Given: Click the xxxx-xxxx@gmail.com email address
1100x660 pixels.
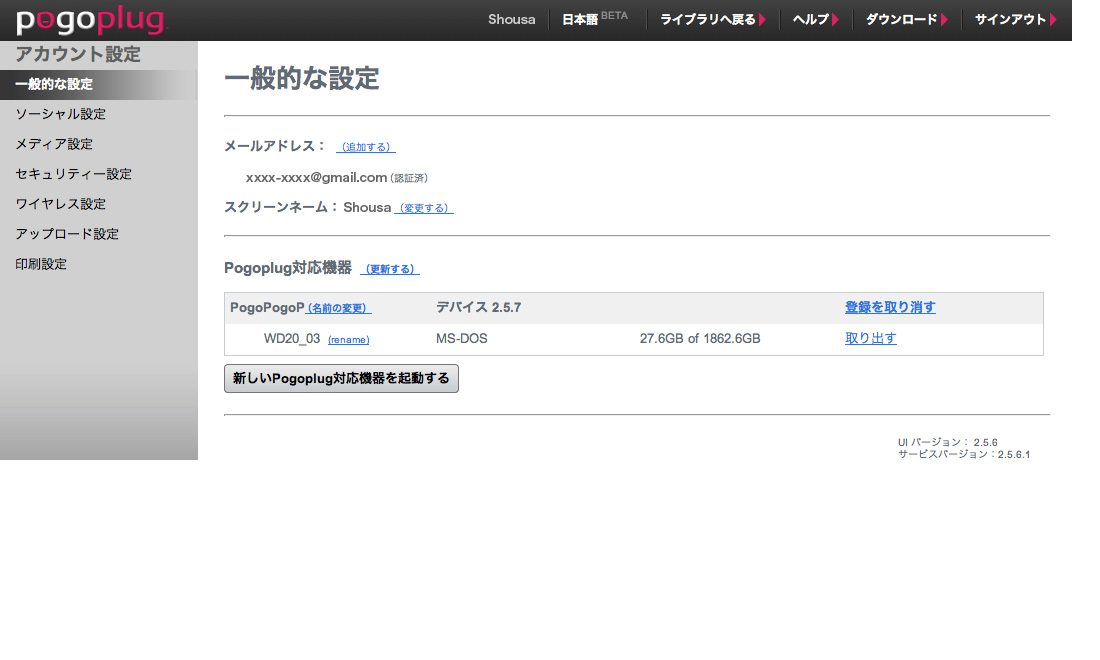Looking at the screenshot, I should click(x=316, y=177).
